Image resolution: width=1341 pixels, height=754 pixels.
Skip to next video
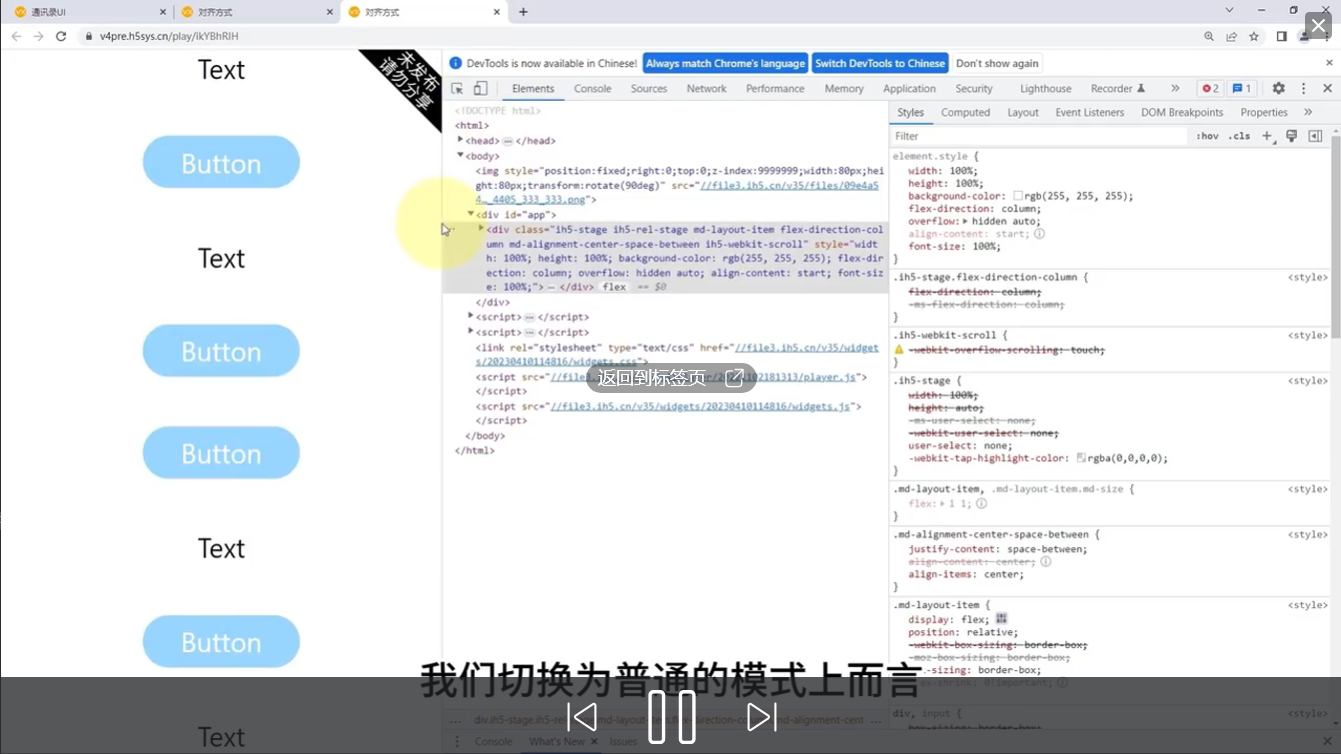pyautogui.click(x=761, y=717)
